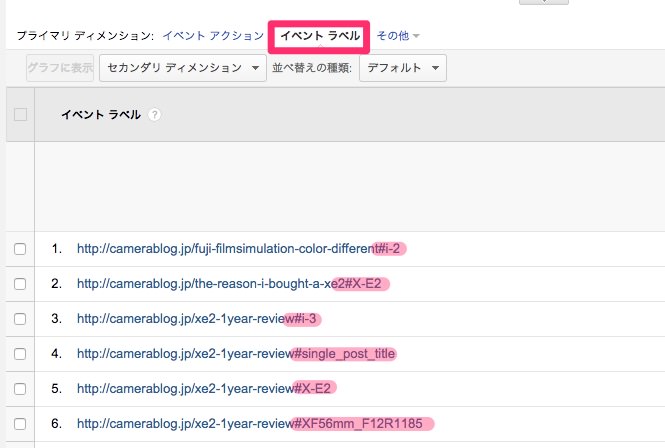Open the xe2-1year-review#XF56mm_F12R1185 link
The height and width of the screenshot is (448, 665).
coord(250,424)
